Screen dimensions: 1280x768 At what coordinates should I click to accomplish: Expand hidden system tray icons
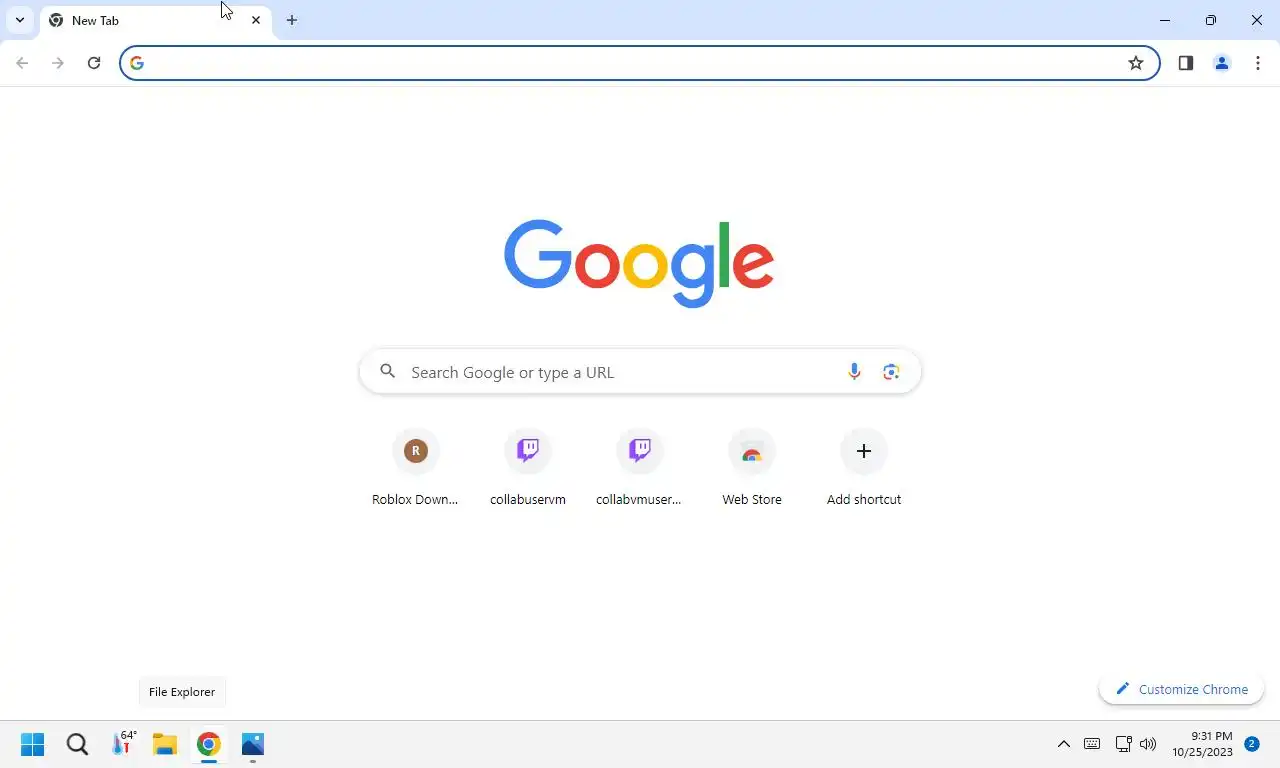[1064, 744]
